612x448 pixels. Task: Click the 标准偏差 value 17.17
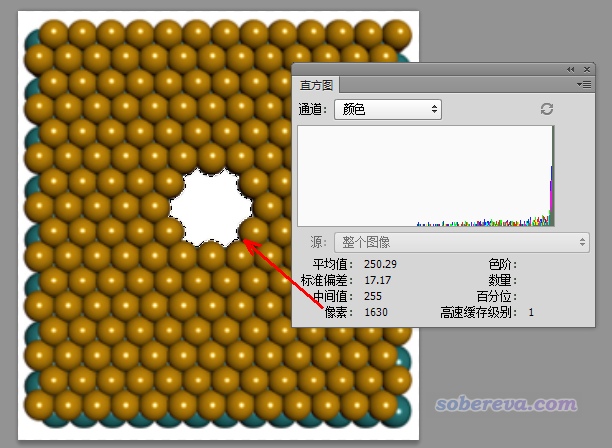tap(376, 280)
